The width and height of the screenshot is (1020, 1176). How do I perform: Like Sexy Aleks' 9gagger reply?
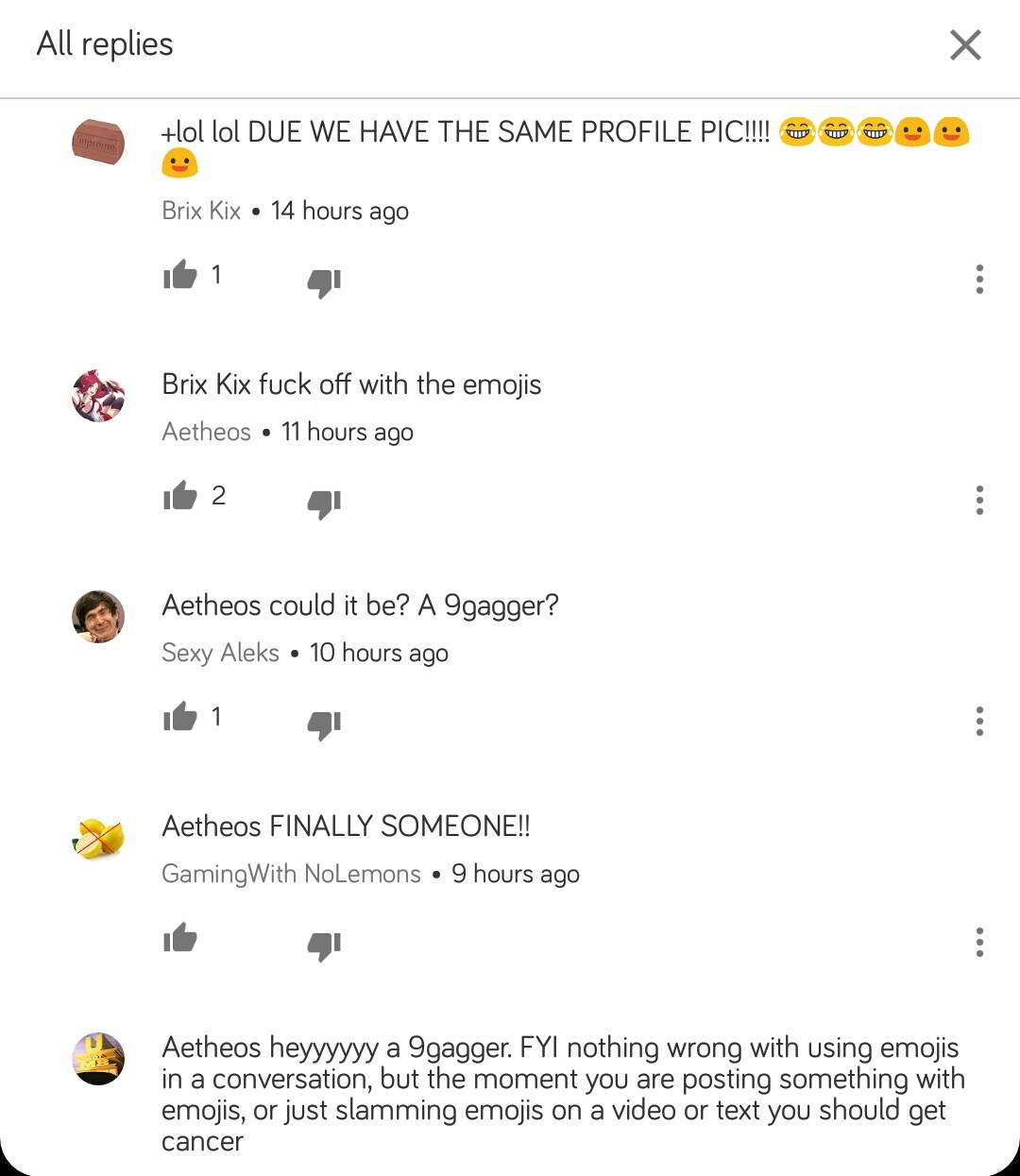tap(179, 716)
